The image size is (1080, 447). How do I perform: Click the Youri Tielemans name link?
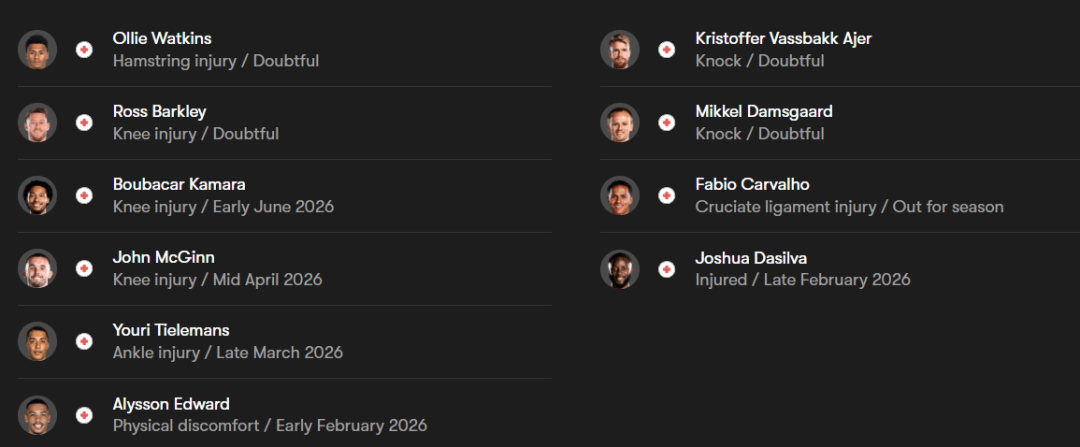(x=171, y=331)
